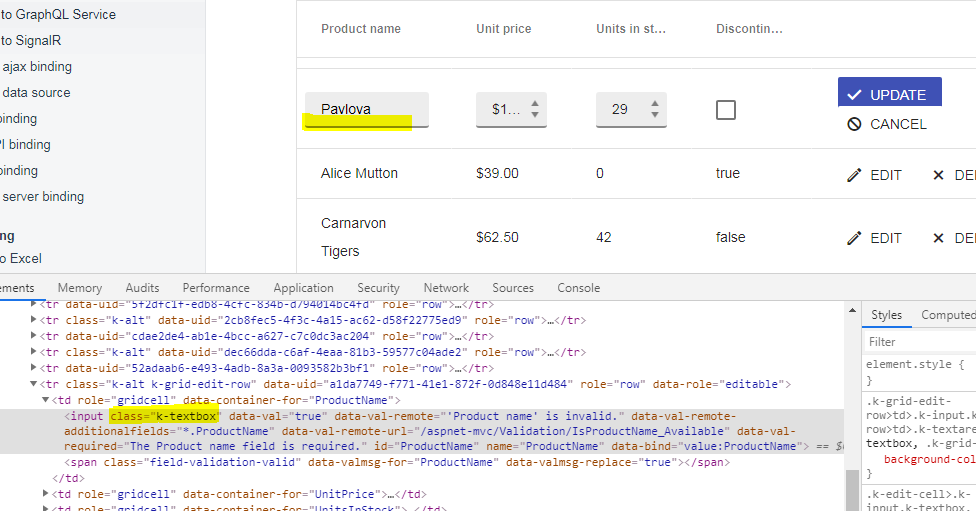Open the Audits devtools tab

[x=143, y=288]
